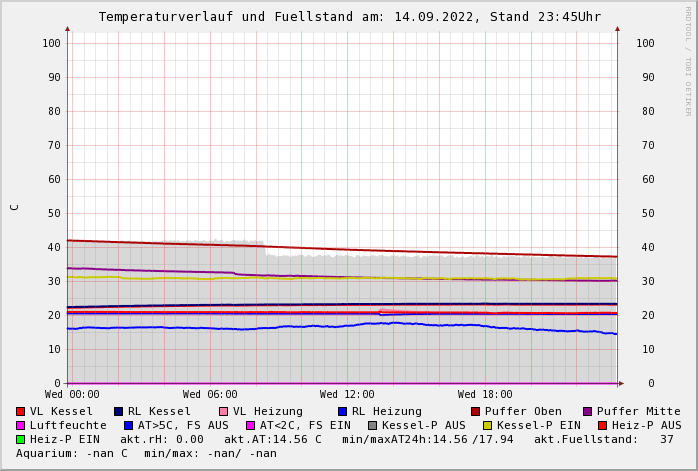Screen dimensions: 698x471
Task: Click the dark blue RL Kessel swatch
Action: tap(119, 412)
